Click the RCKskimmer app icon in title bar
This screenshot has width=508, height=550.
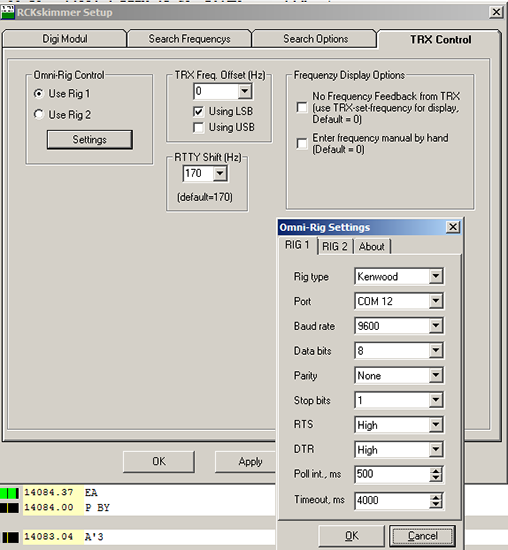[x=7, y=12]
